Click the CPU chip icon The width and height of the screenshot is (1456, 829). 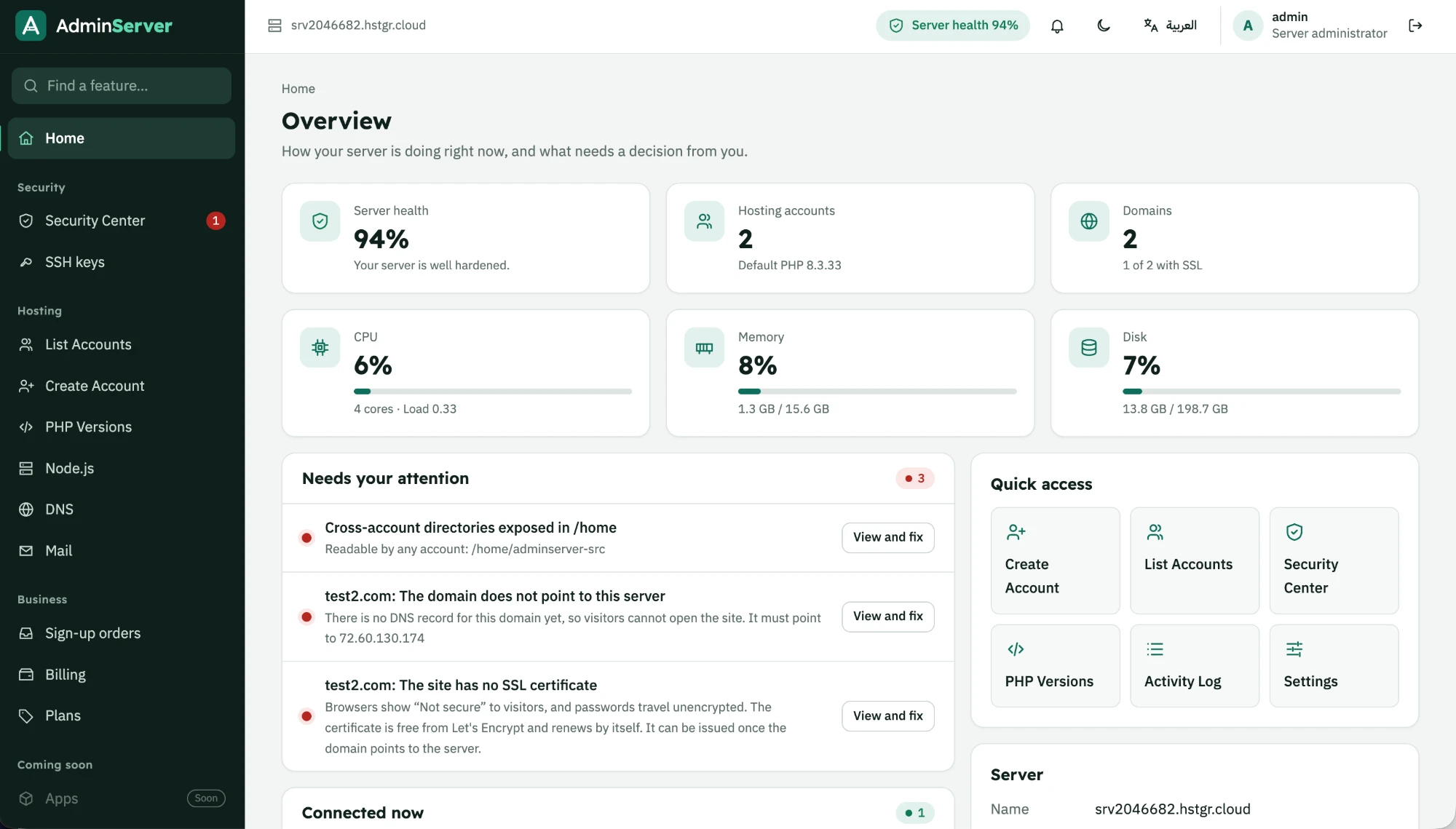point(320,348)
